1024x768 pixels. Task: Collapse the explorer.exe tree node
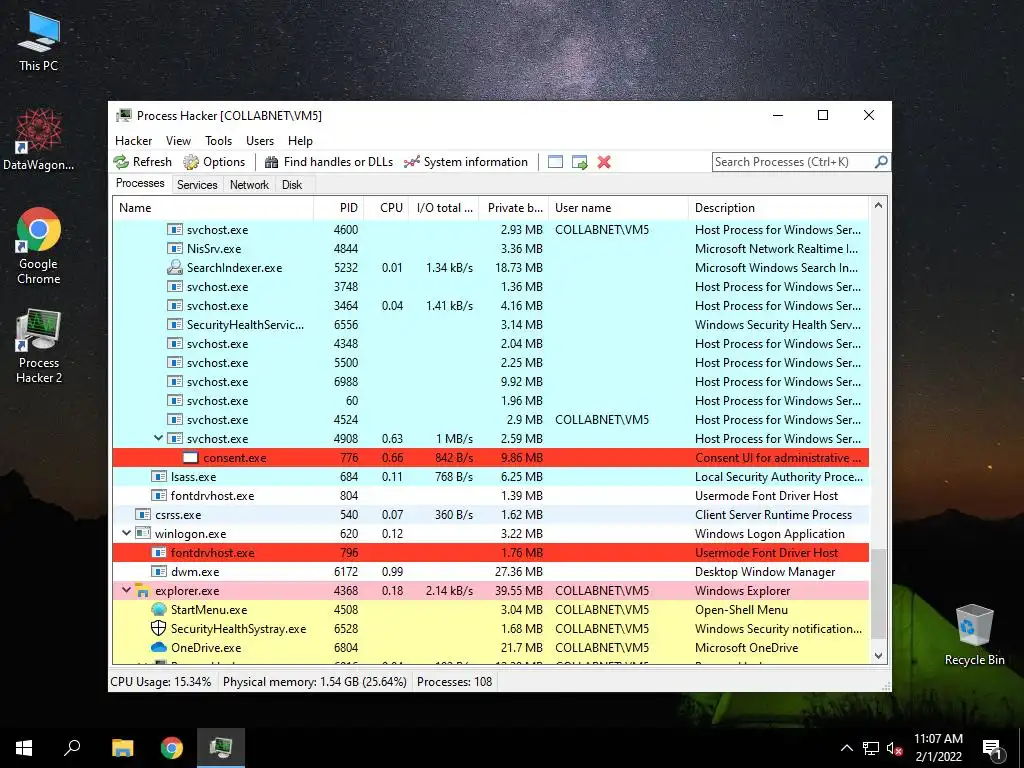point(126,590)
